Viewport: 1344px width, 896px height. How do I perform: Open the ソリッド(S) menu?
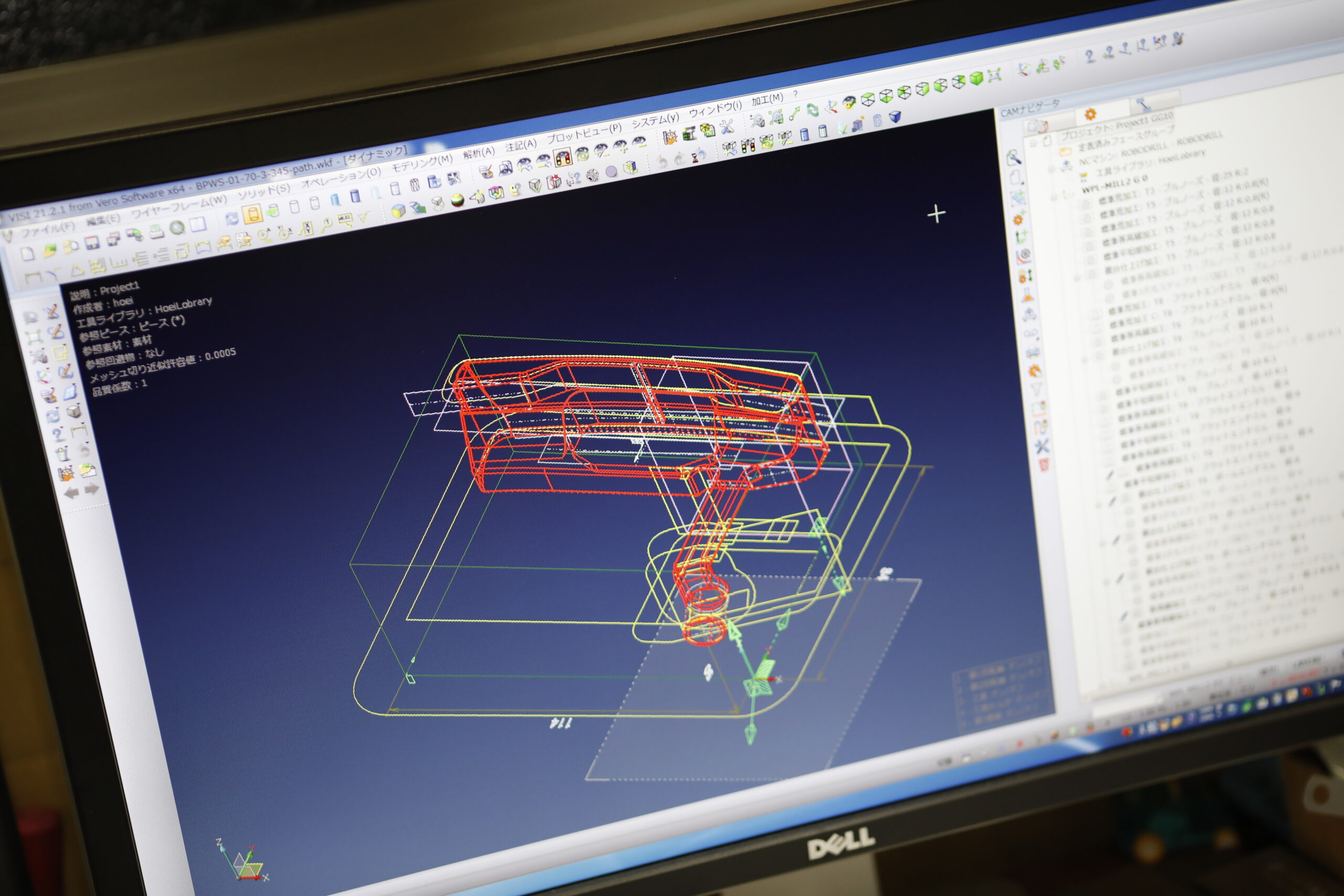point(264,191)
